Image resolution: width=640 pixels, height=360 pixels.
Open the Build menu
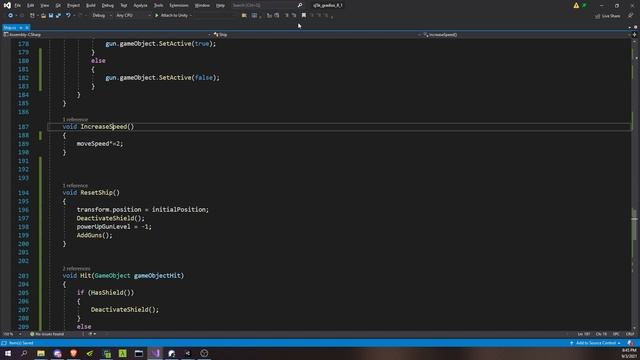point(91,5)
